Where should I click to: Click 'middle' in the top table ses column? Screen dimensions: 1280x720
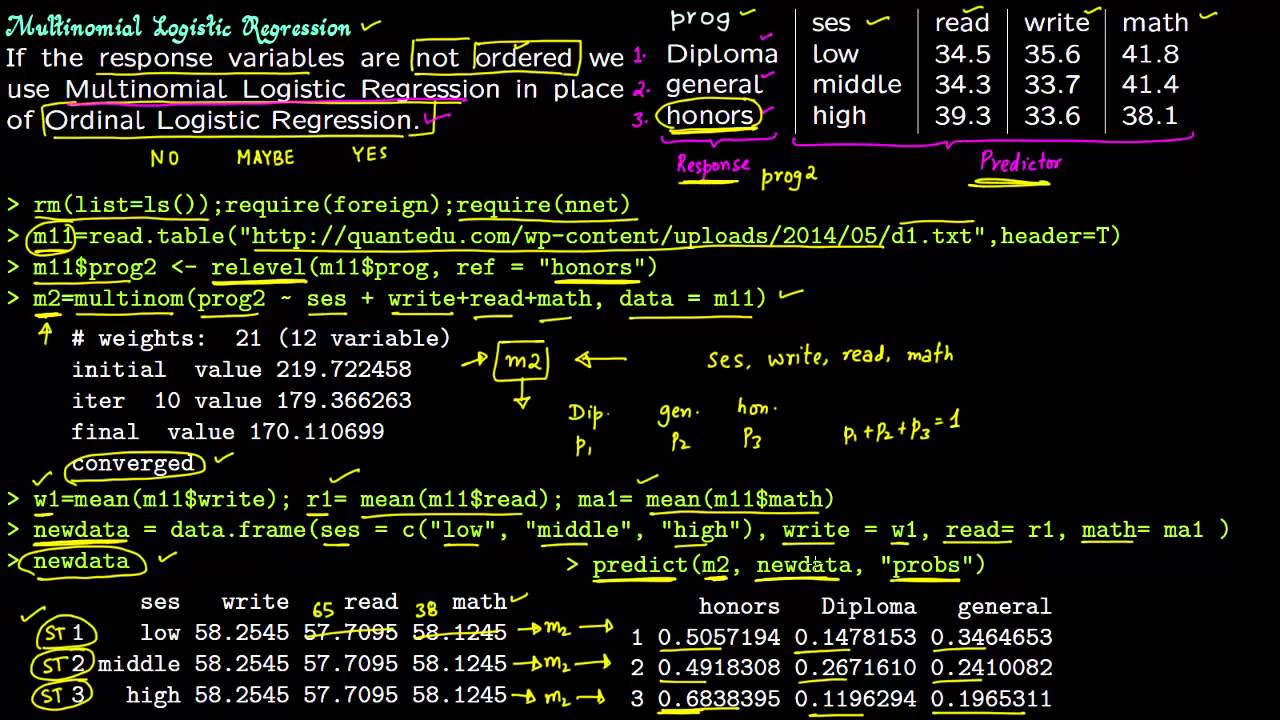(x=856, y=85)
